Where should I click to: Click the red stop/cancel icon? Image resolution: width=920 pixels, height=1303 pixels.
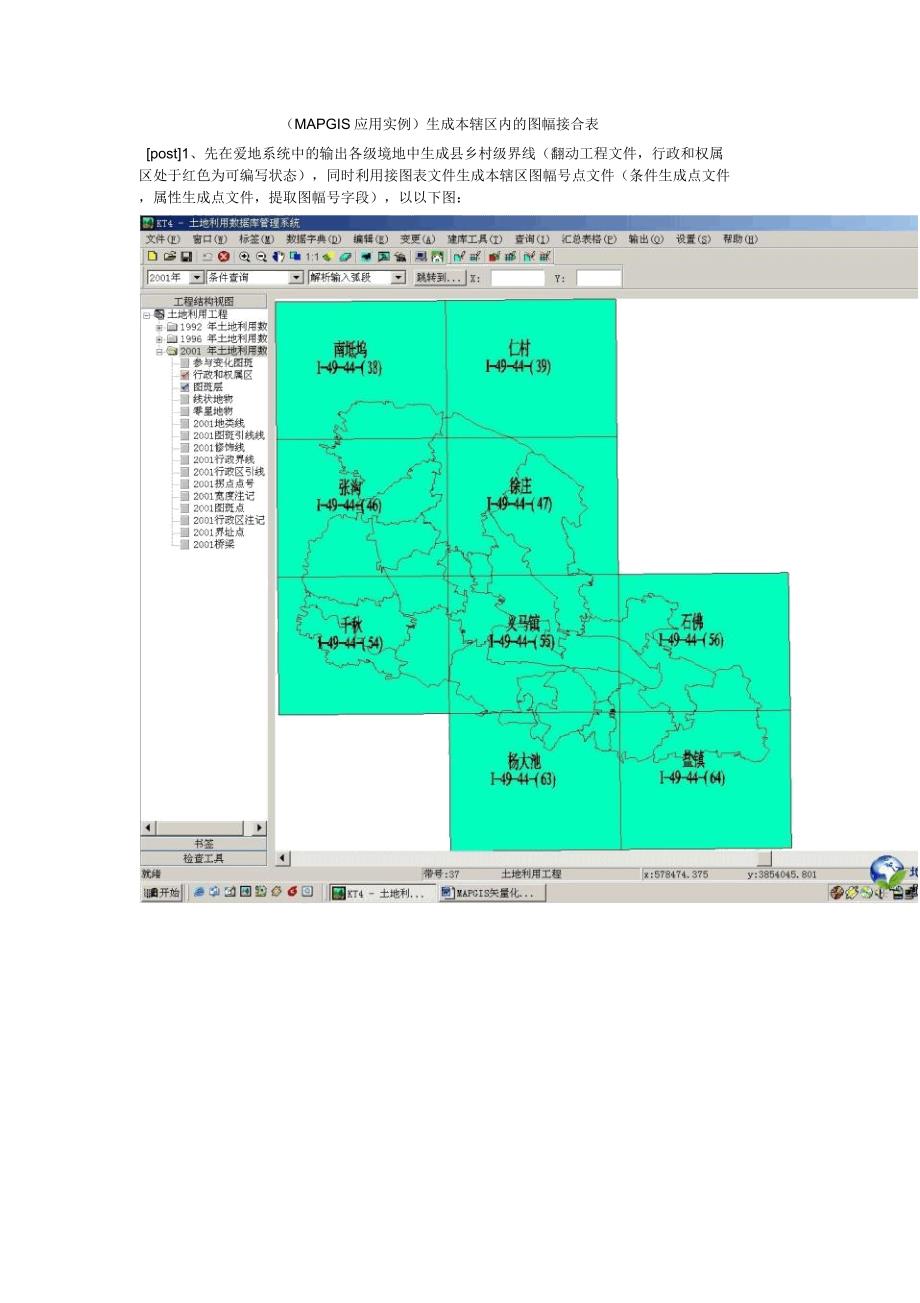point(224,257)
